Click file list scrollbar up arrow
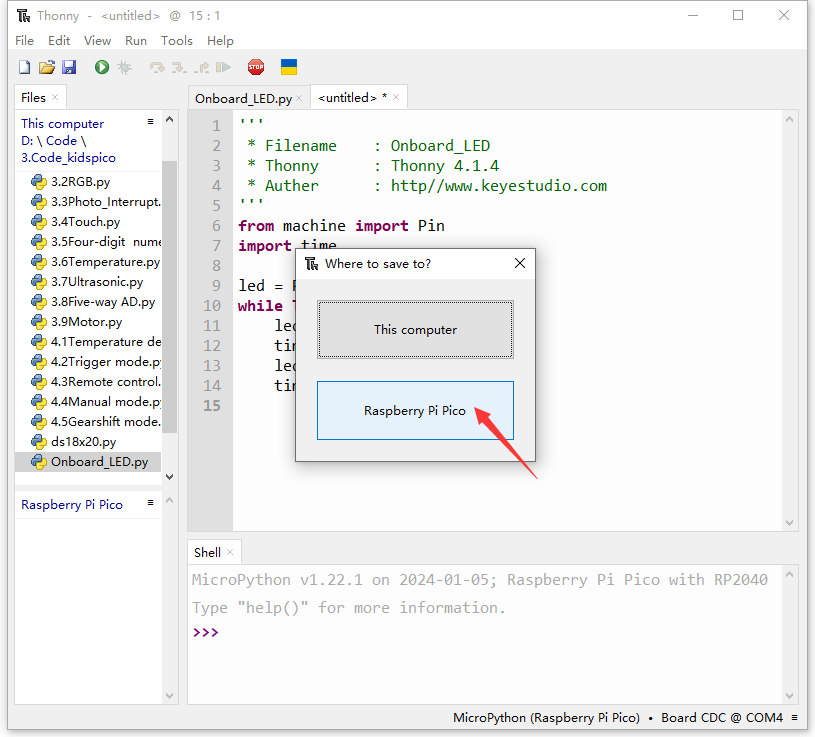This screenshot has height=737, width=815. tap(169, 120)
